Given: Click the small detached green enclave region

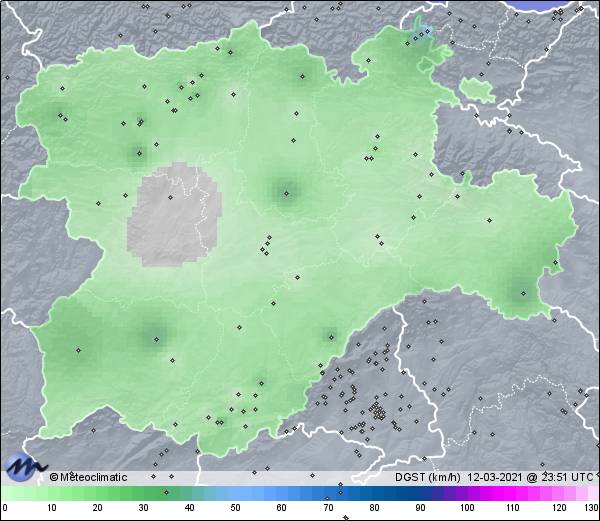Looking at the screenshot, I should (x=477, y=90).
